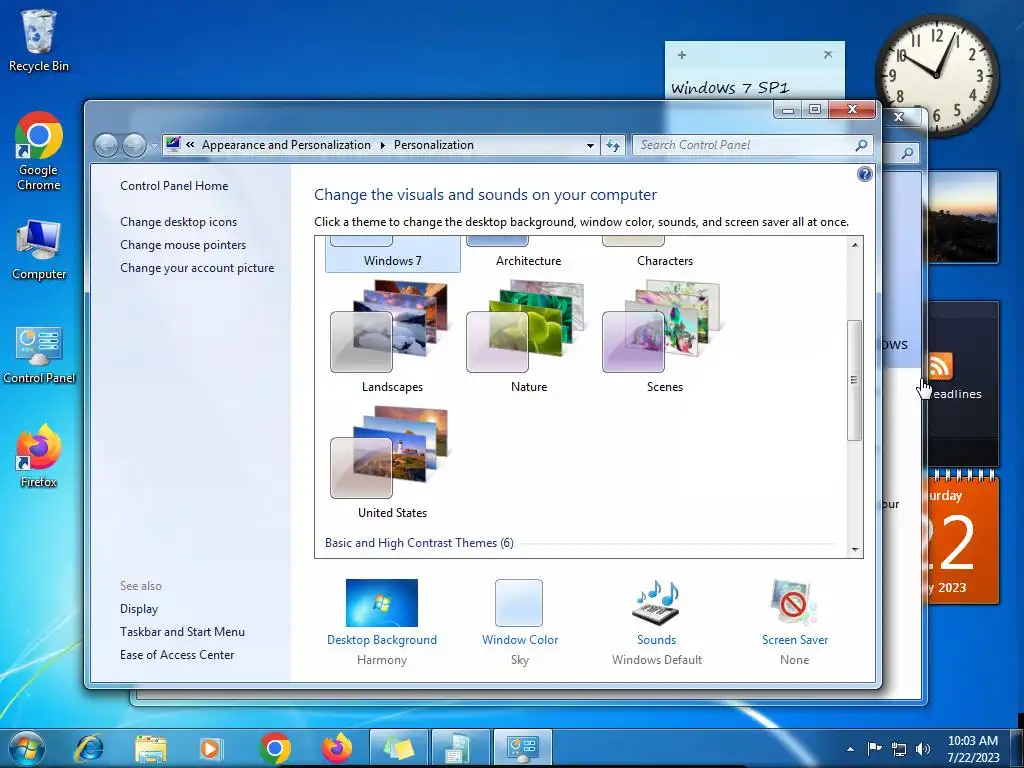The height and width of the screenshot is (768, 1024).
Task: Click the Chrome icon in the taskbar
Action: (275, 748)
